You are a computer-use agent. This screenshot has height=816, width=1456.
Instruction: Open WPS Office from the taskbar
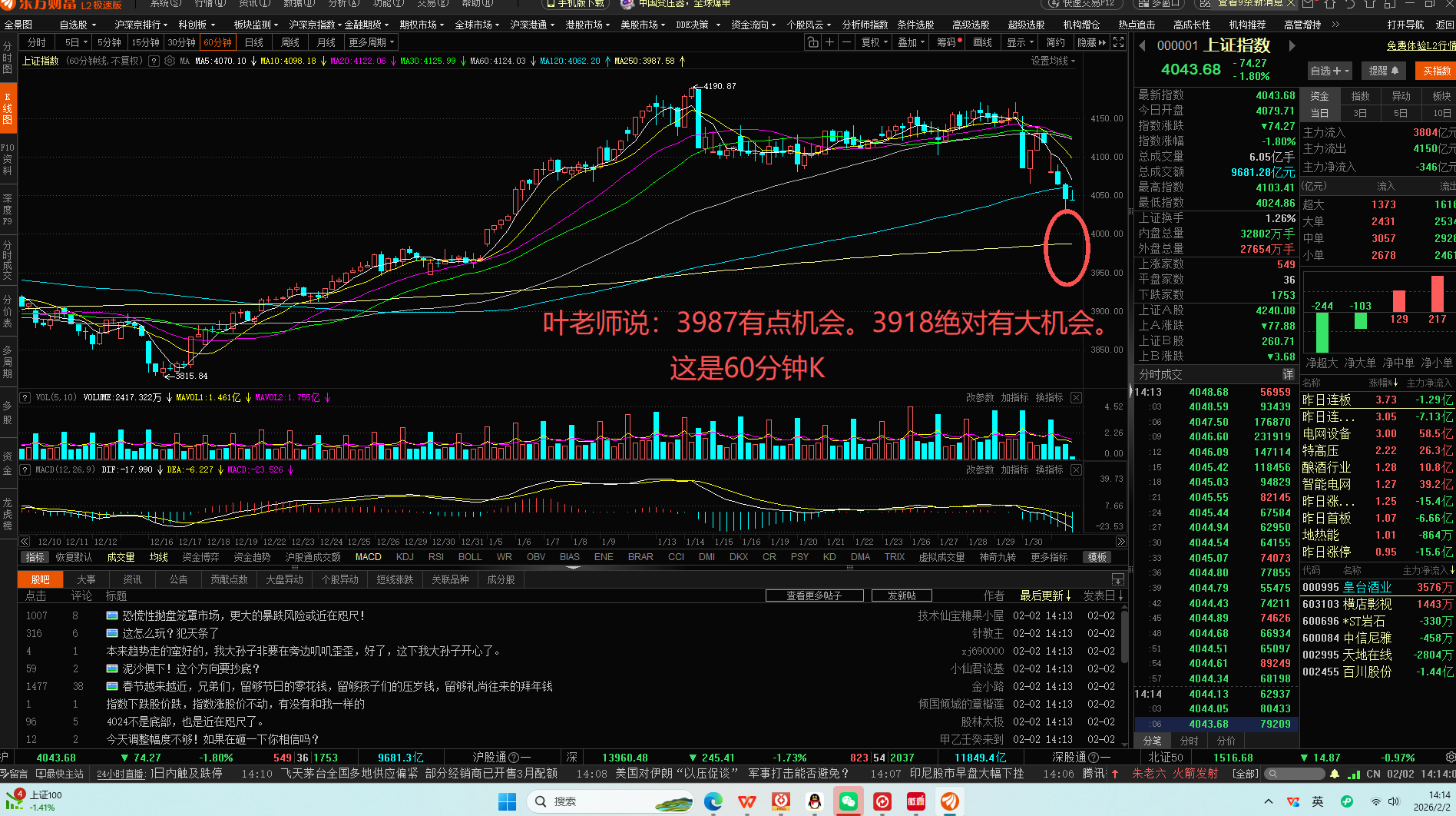(x=747, y=801)
